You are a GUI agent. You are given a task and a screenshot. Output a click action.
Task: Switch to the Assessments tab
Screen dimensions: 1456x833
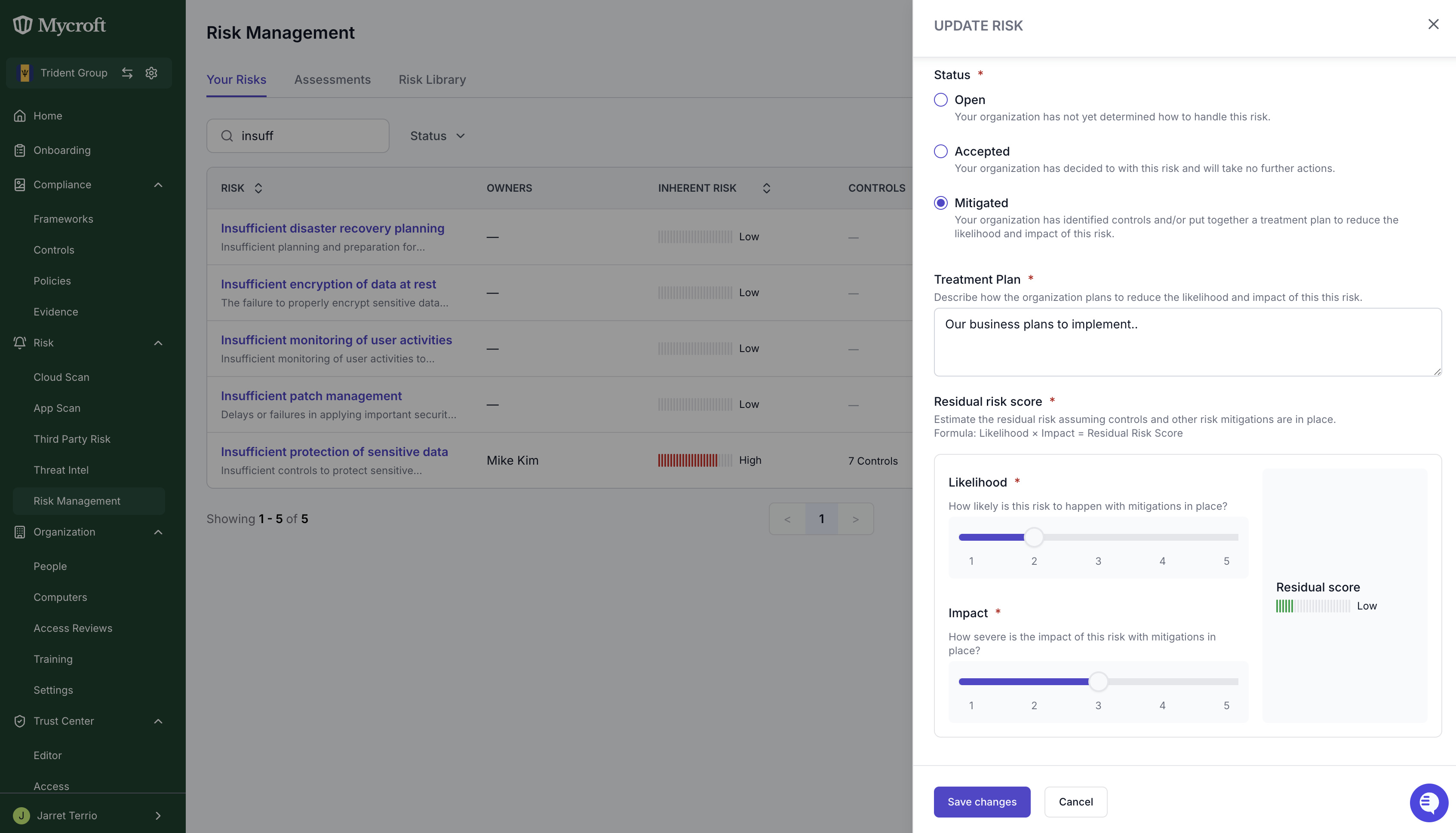point(332,80)
